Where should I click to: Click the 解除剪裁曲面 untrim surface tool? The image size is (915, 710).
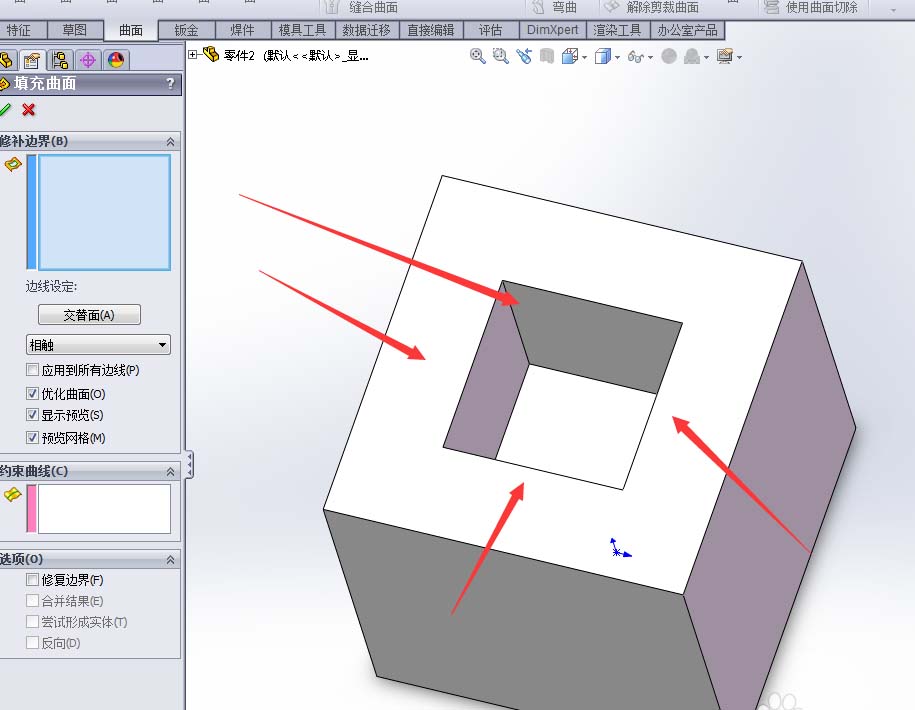(x=652, y=7)
